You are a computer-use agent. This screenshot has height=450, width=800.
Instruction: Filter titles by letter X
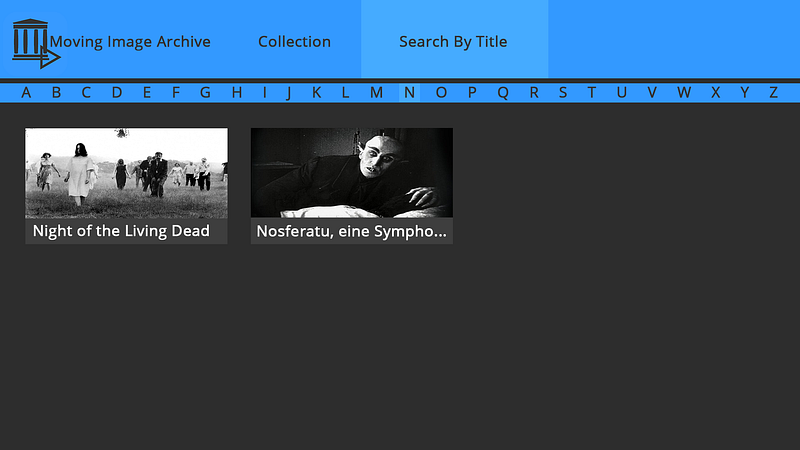[715, 92]
